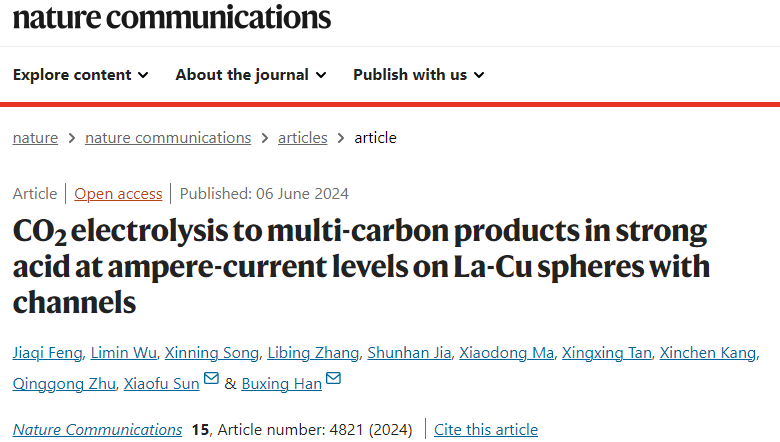Click Cite this article
The width and height of the screenshot is (780, 442).
[486, 430]
